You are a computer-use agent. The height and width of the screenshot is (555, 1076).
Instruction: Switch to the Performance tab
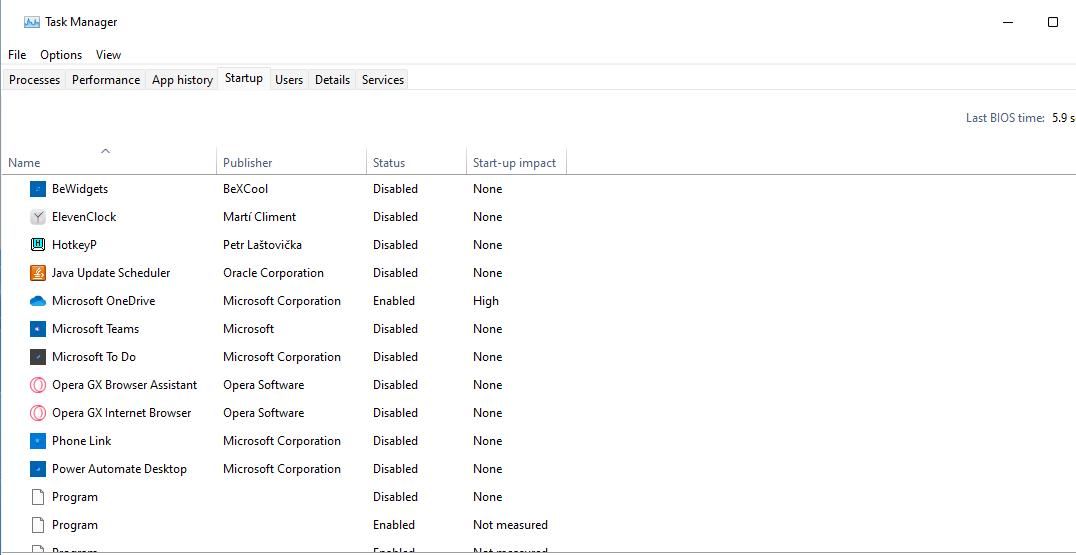click(106, 80)
